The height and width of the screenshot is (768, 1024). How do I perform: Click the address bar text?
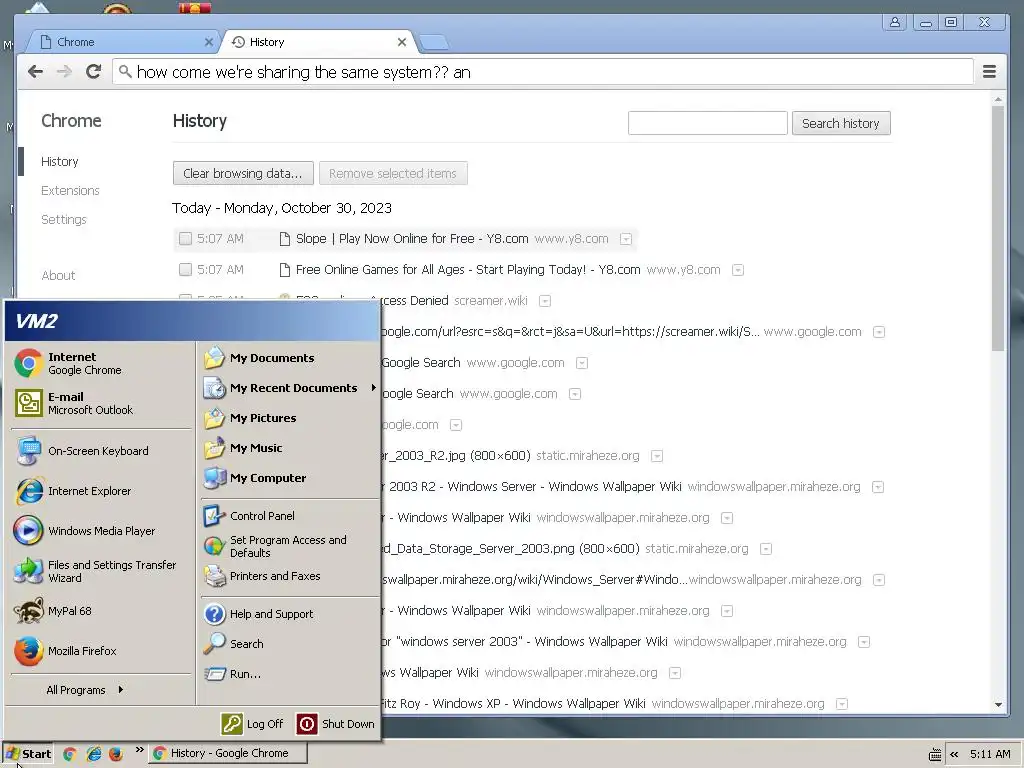pyautogui.click(x=304, y=72)
